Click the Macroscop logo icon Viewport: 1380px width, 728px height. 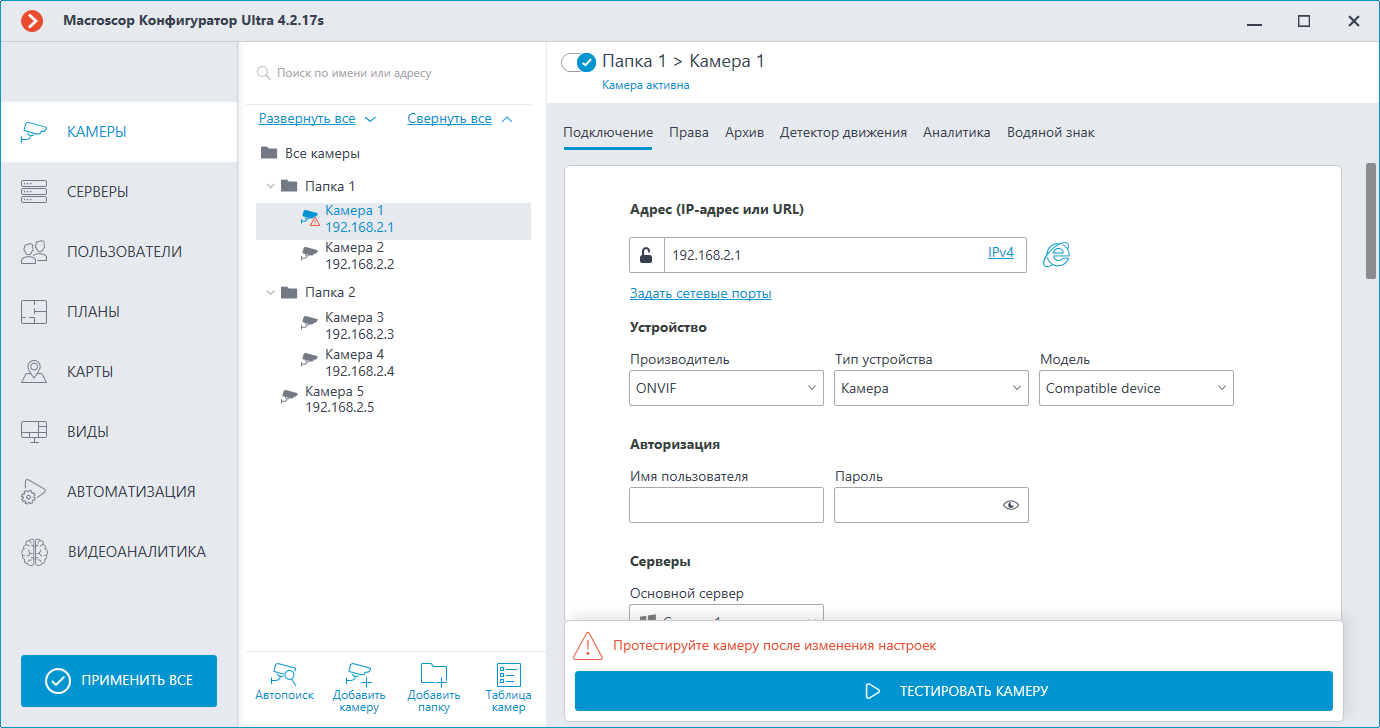33,21
